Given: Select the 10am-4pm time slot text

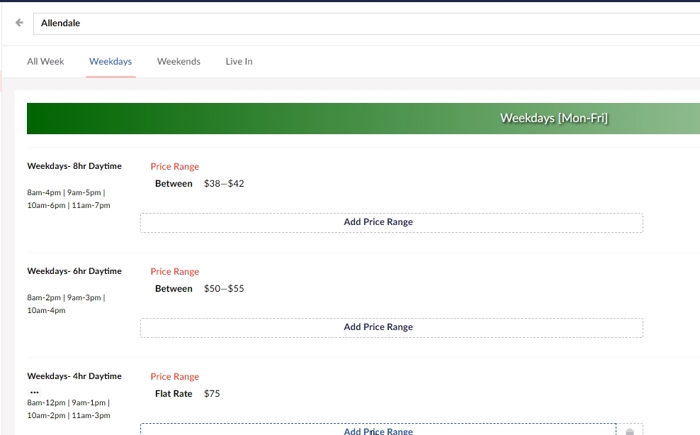Looking at the screenshot, I should [x=46, y=310].
